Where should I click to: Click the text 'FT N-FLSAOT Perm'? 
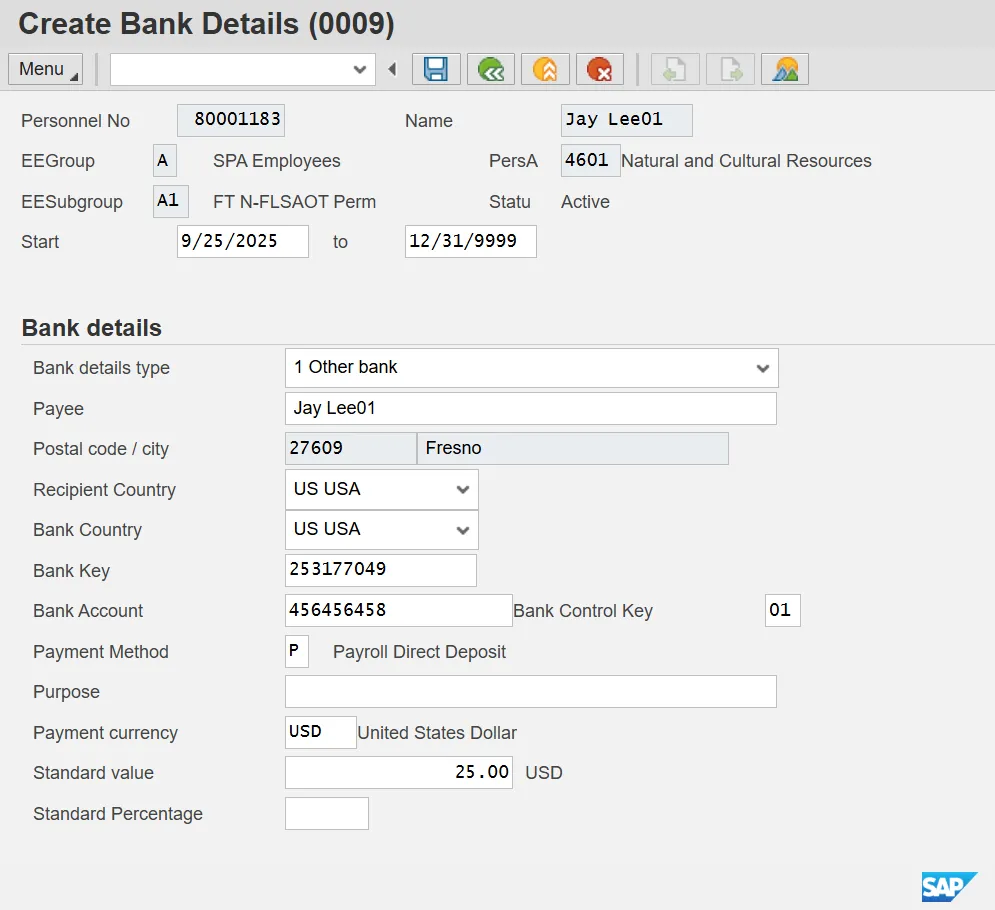pyautogui.click(x=294, y=202)
